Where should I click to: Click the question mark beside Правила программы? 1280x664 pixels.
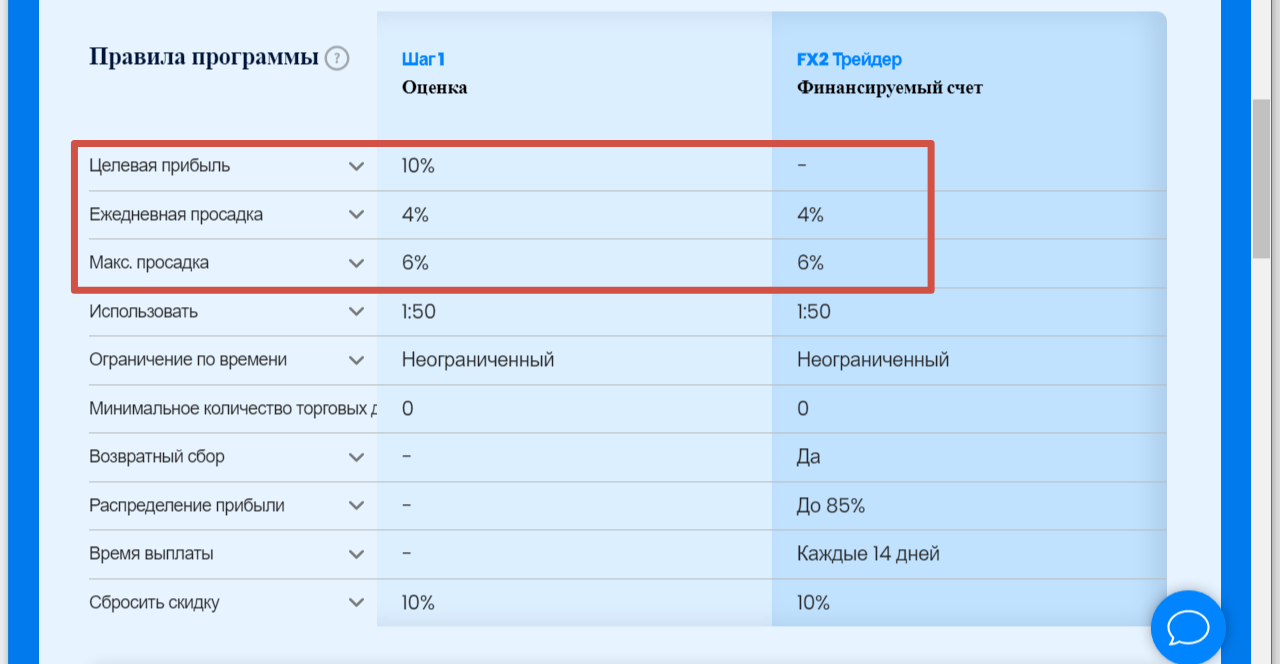pyautogui.click(x=337, y=58)
